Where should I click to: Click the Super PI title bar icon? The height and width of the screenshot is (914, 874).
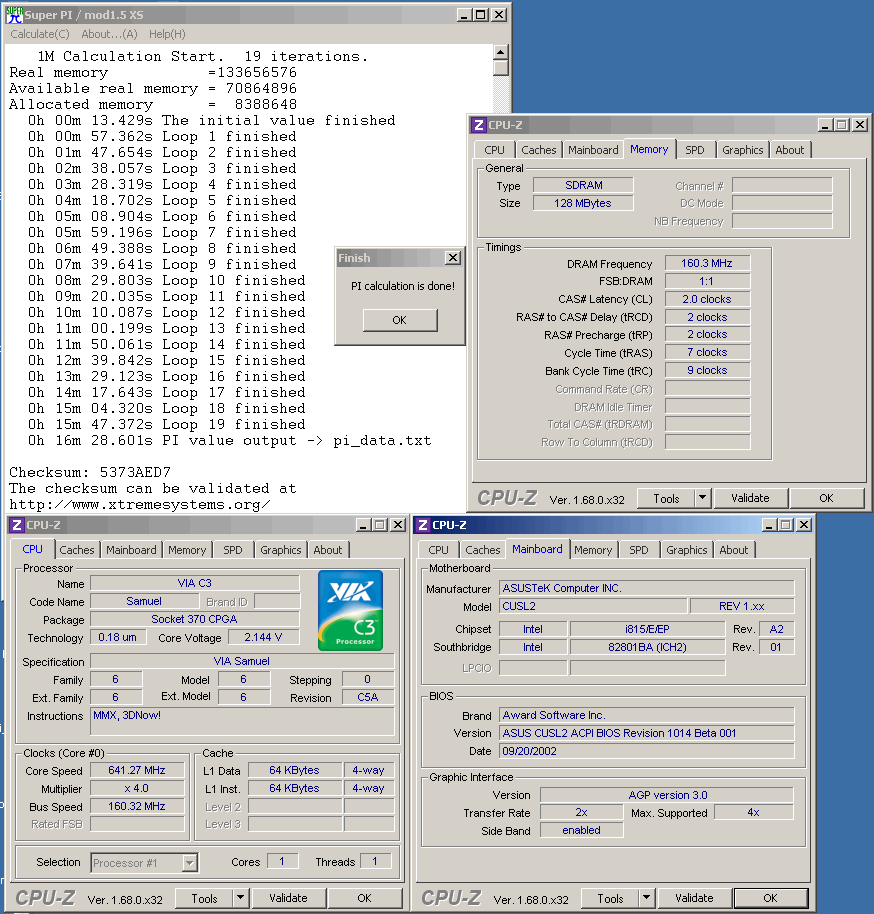[14, 15]
